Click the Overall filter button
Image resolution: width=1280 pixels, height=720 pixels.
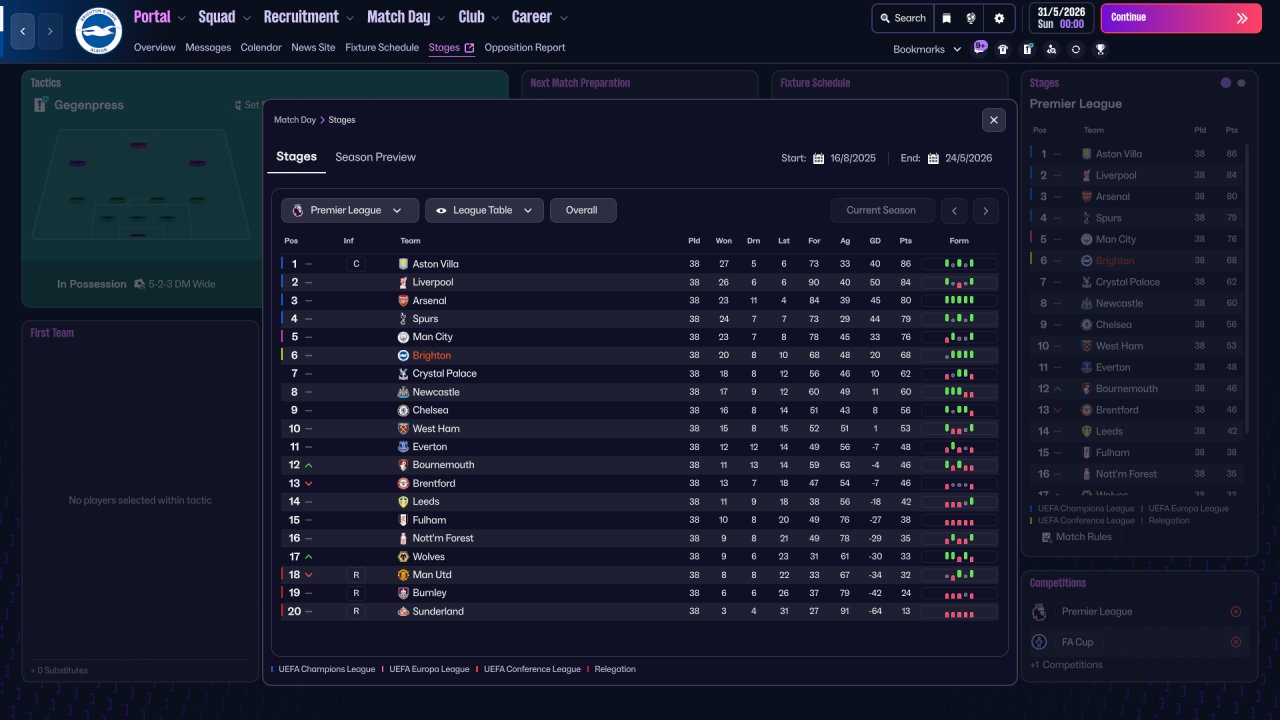(x=583, y=210)
